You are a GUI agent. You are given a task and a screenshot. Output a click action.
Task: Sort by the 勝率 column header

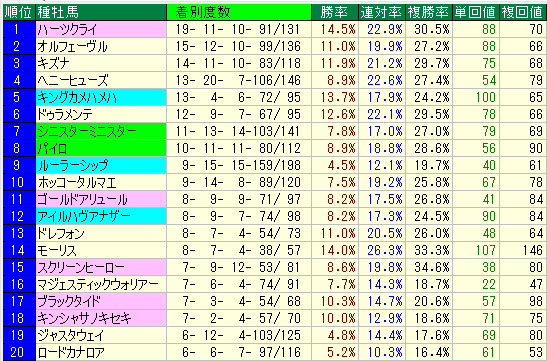click(x=335, y=12)
